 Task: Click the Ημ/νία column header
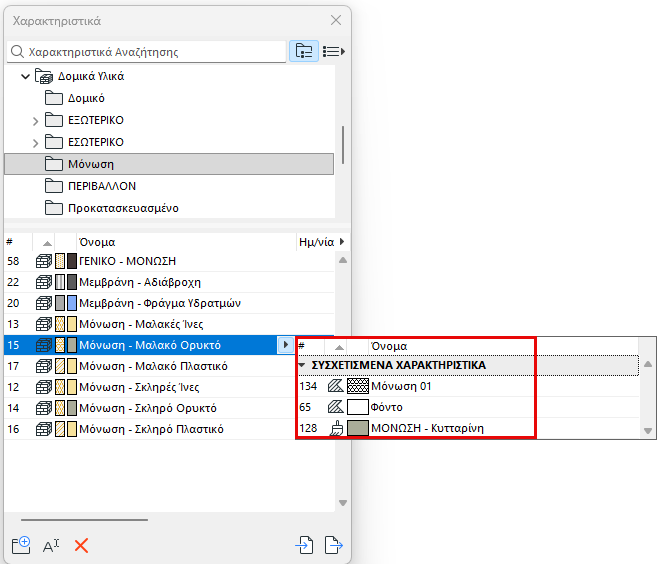316,242
